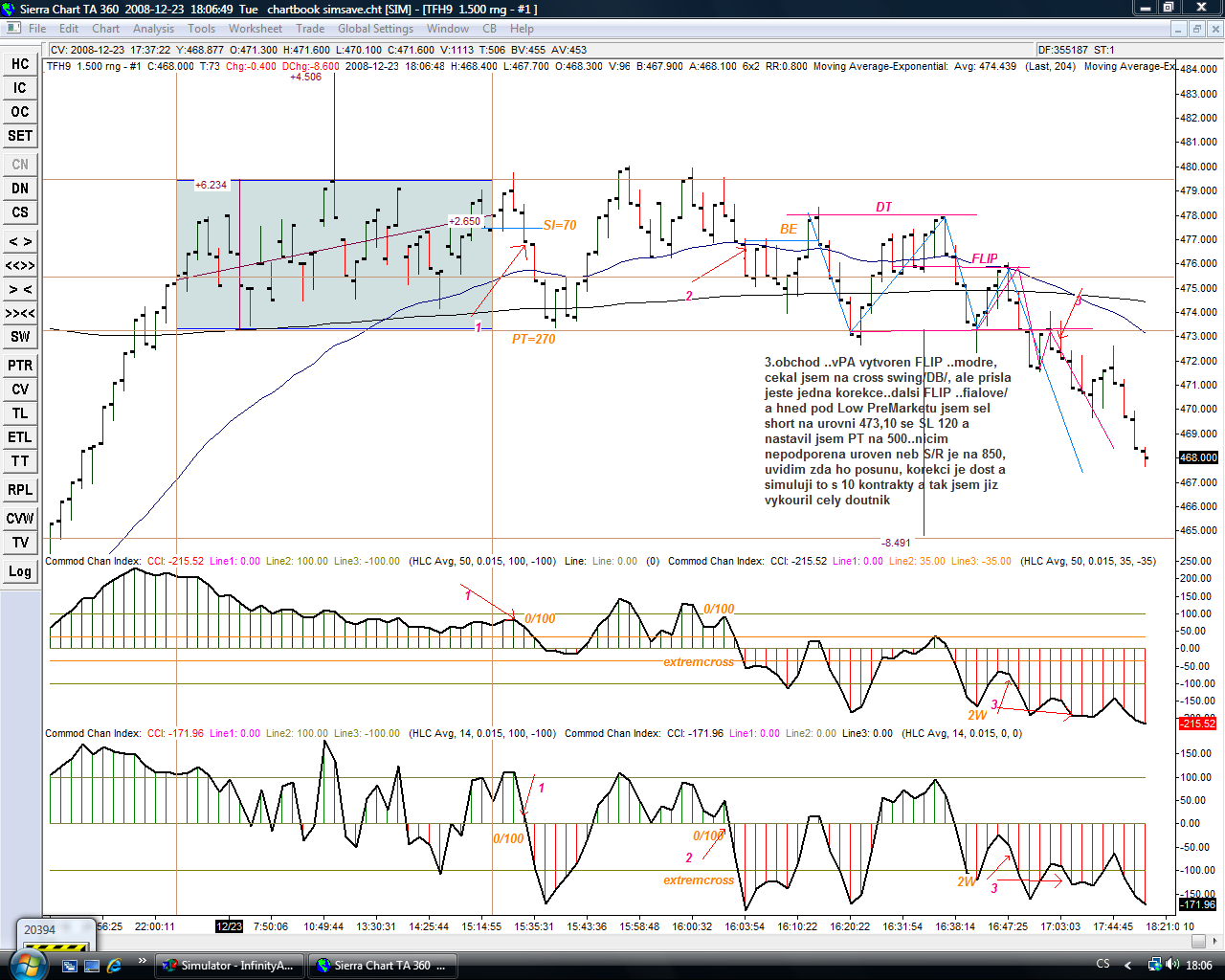Click the Show Desktop quick-launch icon
Image resolution: width=1225 pixels, height=980 pixels.
pos(92,966)
